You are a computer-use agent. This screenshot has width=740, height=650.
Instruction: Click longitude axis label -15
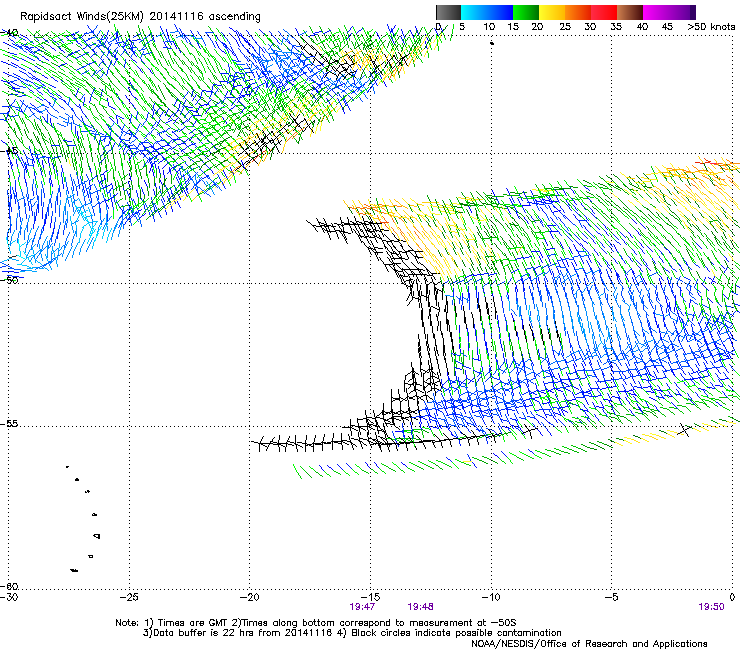pos(370,597)
